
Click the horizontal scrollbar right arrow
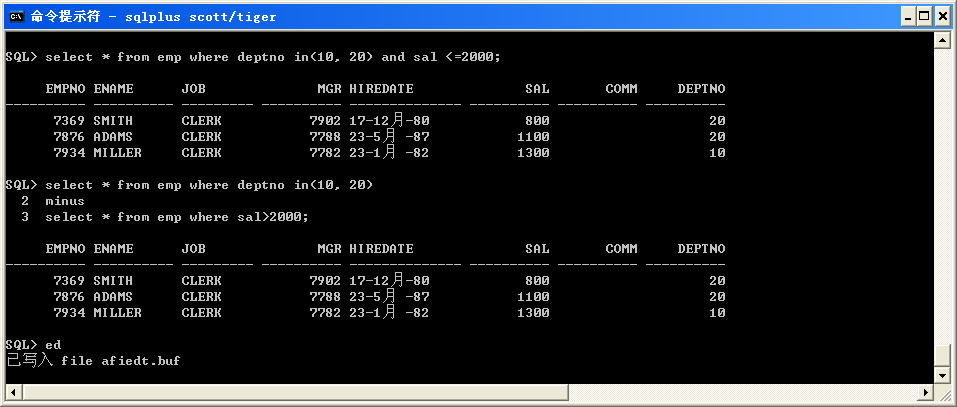click(925, 393)
